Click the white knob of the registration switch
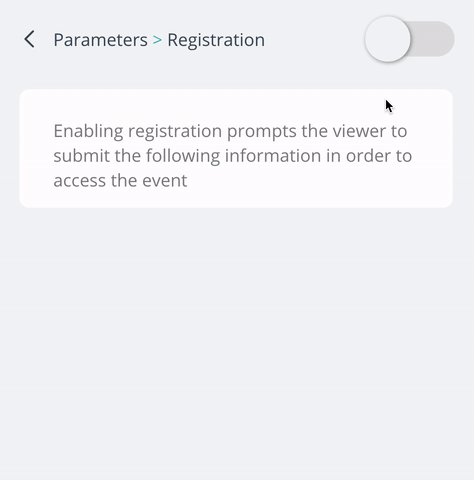This screenshot has height=480, width=474. click(387, 39)
